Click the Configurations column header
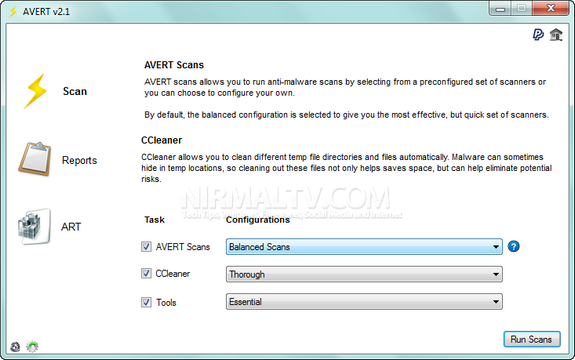 tap(258, 220)
